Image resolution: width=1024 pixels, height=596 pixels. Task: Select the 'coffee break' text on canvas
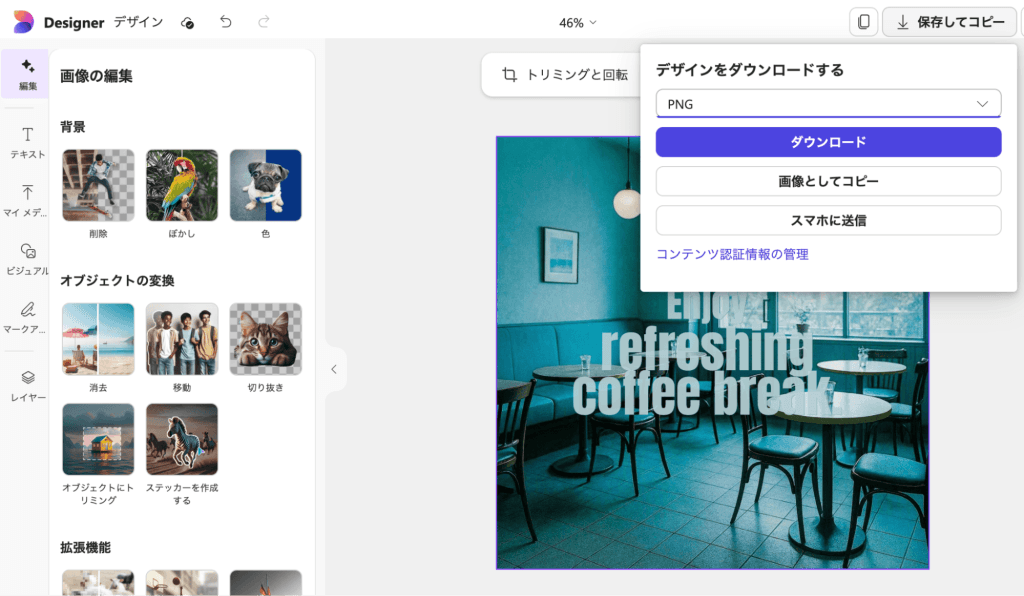(702, 394)
